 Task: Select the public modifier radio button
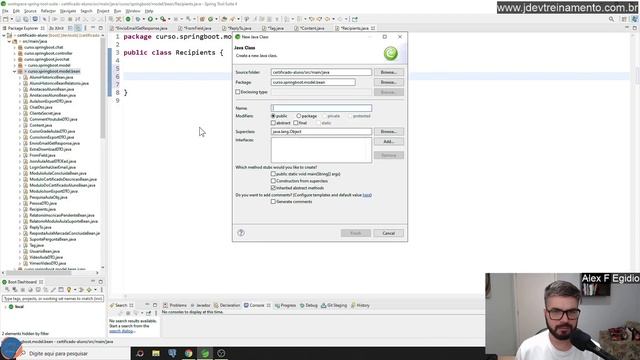coord(273,116)
